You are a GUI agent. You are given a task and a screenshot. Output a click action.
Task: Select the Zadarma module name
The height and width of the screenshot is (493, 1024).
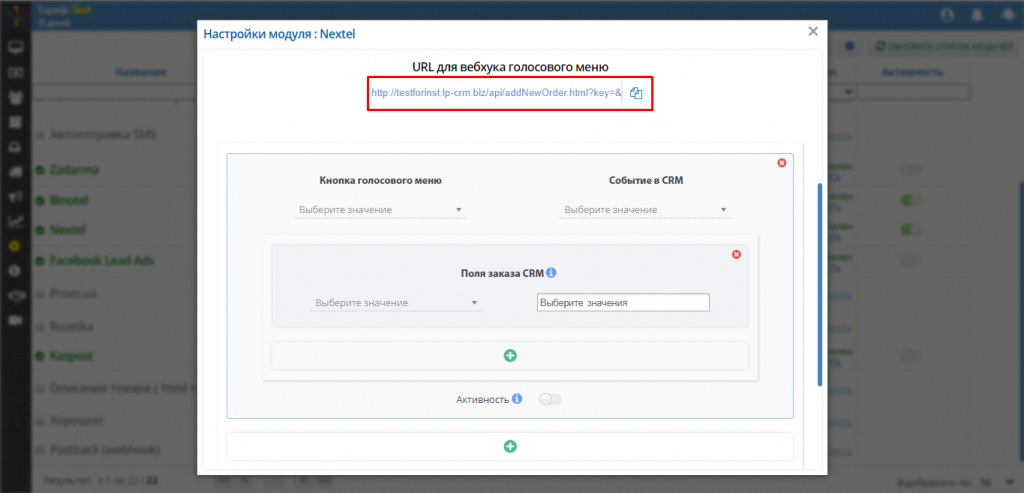coord(74,170)
